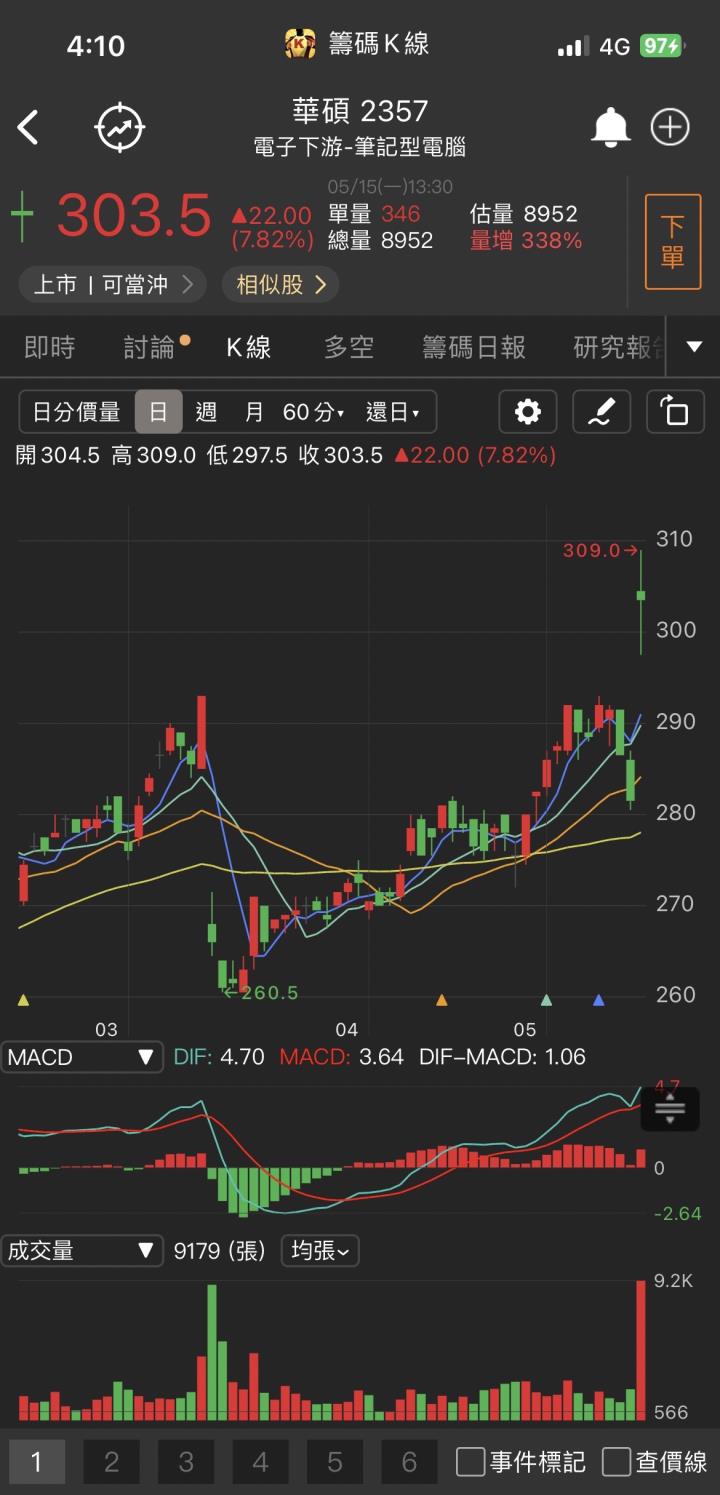Tap the signal strength bars icon
This screenshot has width=720, height=1495.
pos(572,47)
